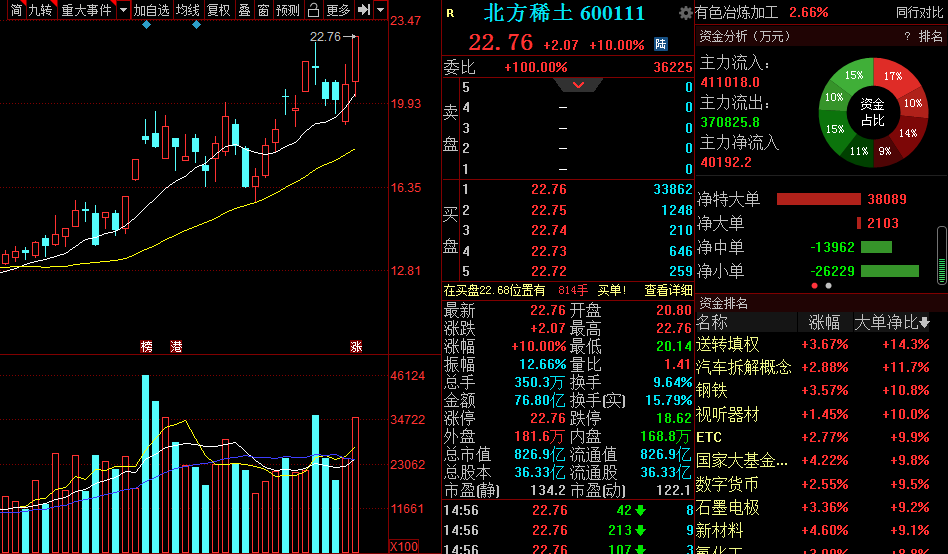
Task: Toggle 复权 price adjustment
Action: pos(218,10)
